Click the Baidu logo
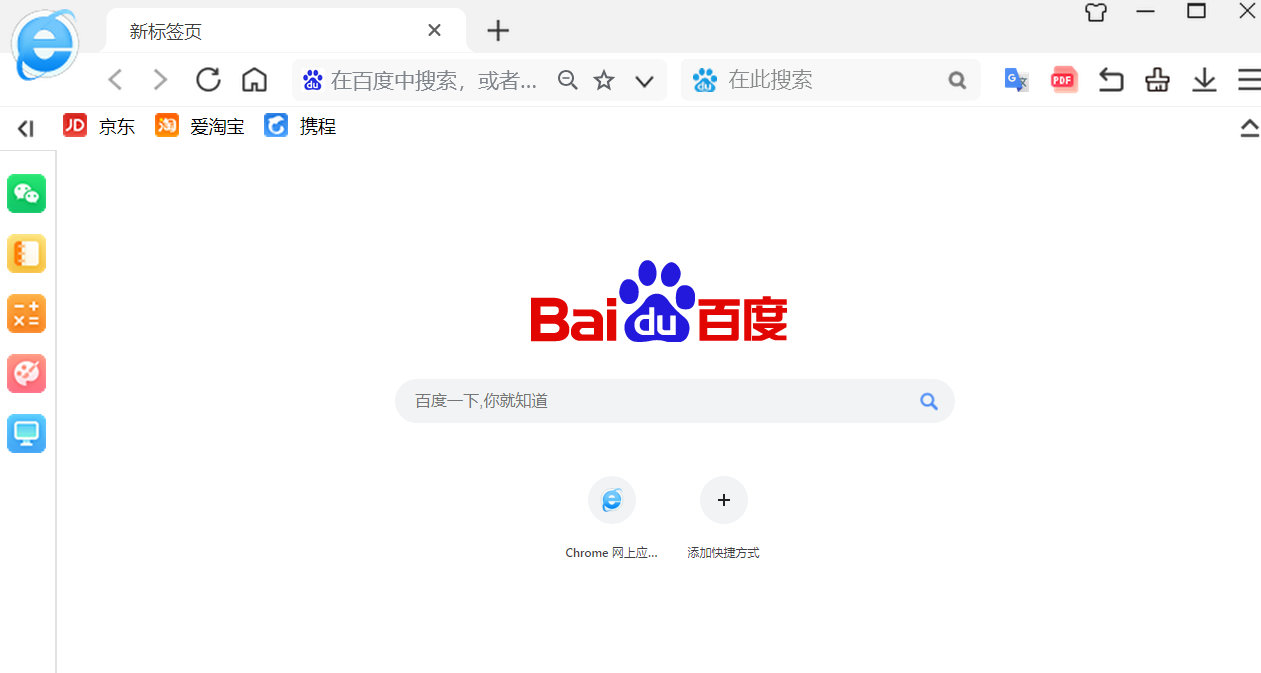1261x673 pixels. tap(659, 302)
